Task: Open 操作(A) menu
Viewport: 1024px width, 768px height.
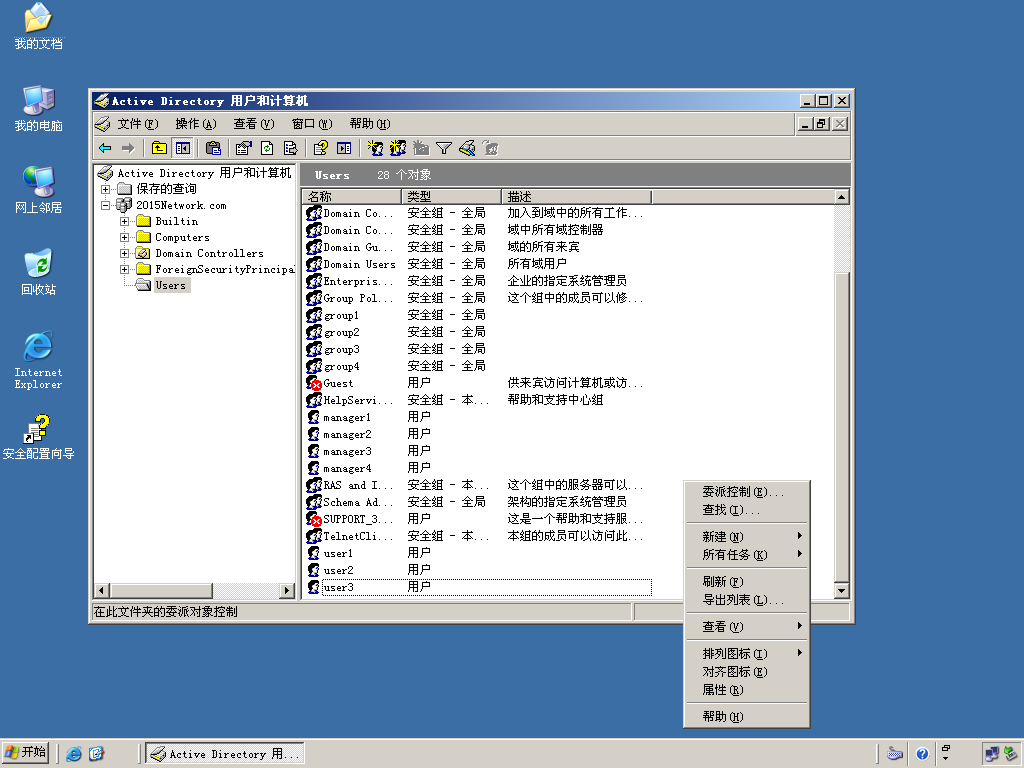Action: [x=195, y=123]
